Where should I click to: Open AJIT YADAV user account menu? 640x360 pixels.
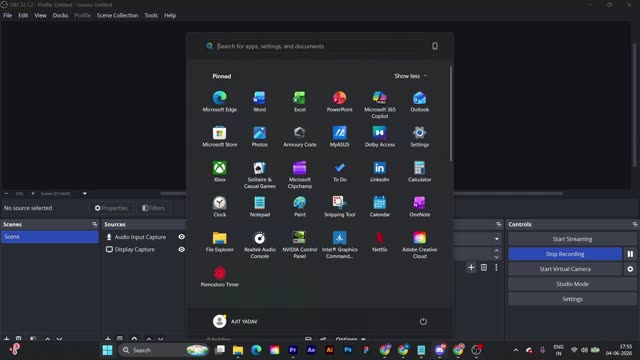pos(235,321)
